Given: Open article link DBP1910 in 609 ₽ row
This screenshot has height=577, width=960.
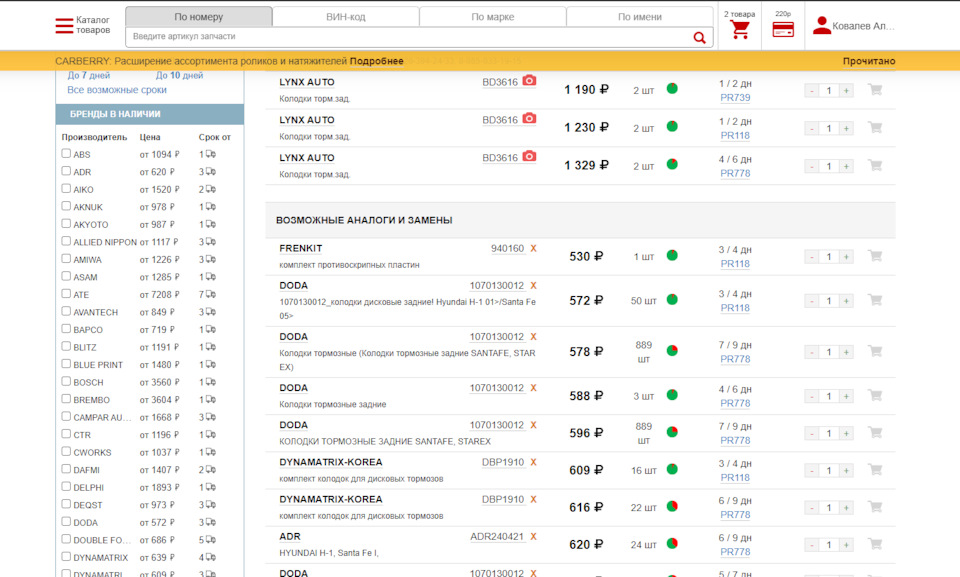Looking at the screenshot, I should pyautogui.click(x=503, y=462).
